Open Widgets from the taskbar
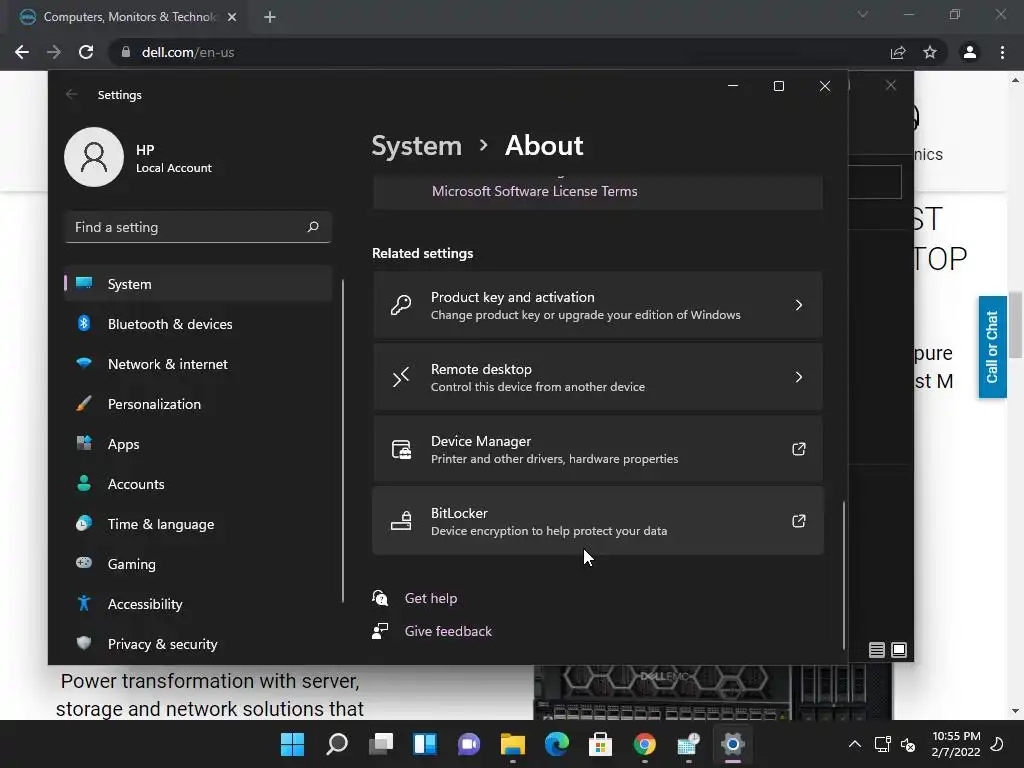Viewport: 1024px width, 768px height. [x=424, y=744]
